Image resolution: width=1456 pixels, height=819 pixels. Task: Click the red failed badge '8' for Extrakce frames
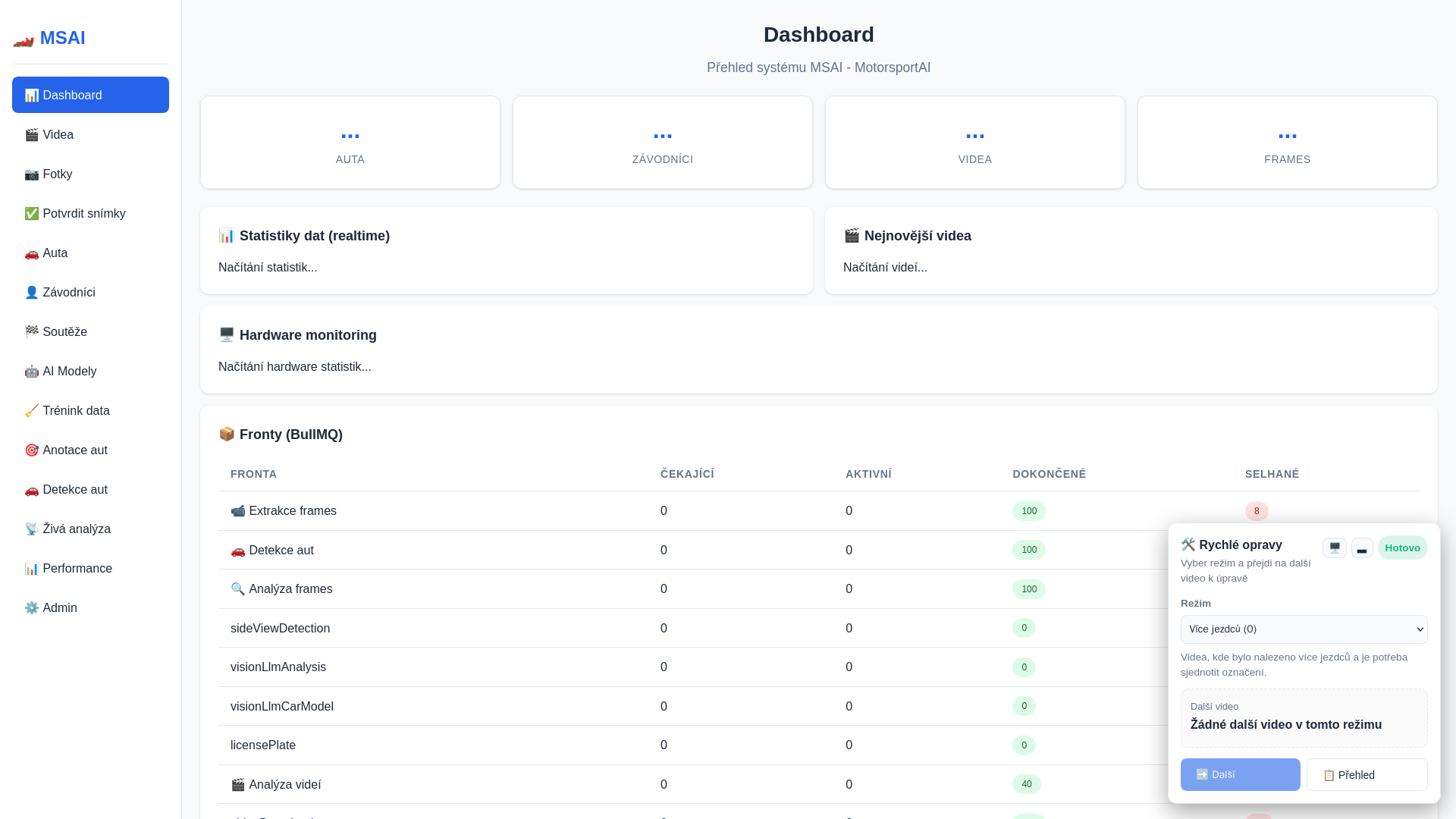[1257, 511]
